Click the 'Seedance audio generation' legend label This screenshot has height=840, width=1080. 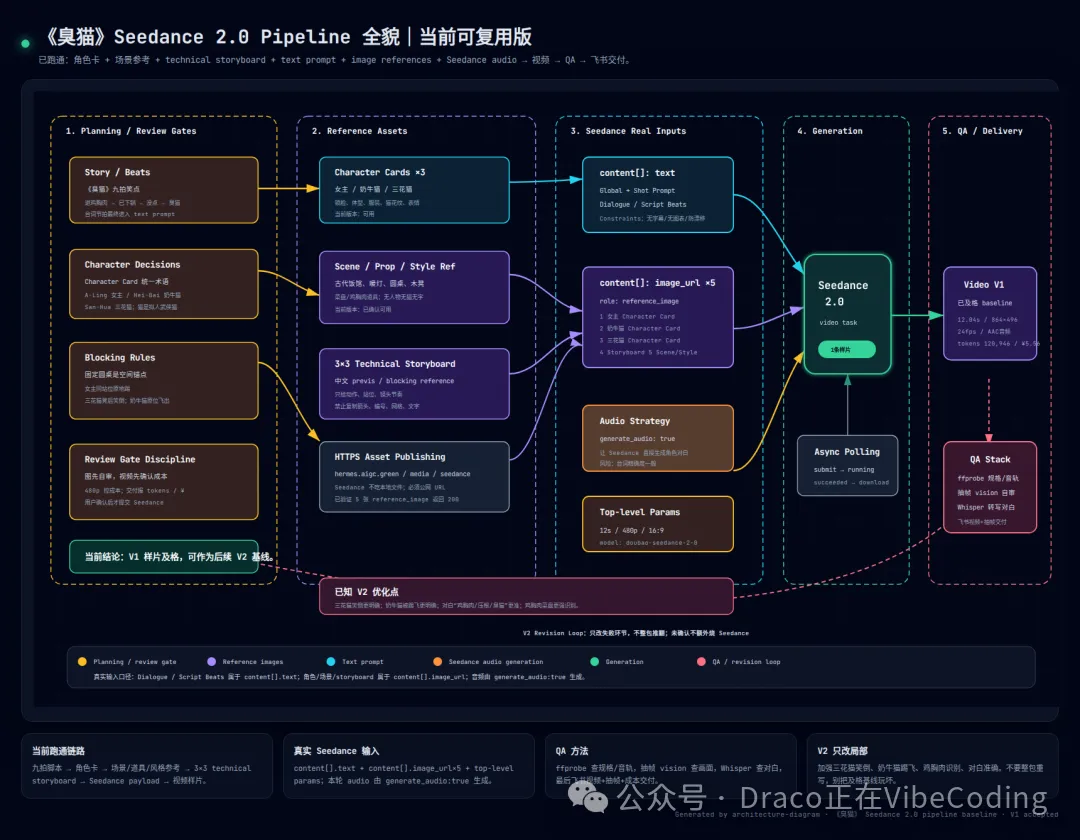point(496,662)
